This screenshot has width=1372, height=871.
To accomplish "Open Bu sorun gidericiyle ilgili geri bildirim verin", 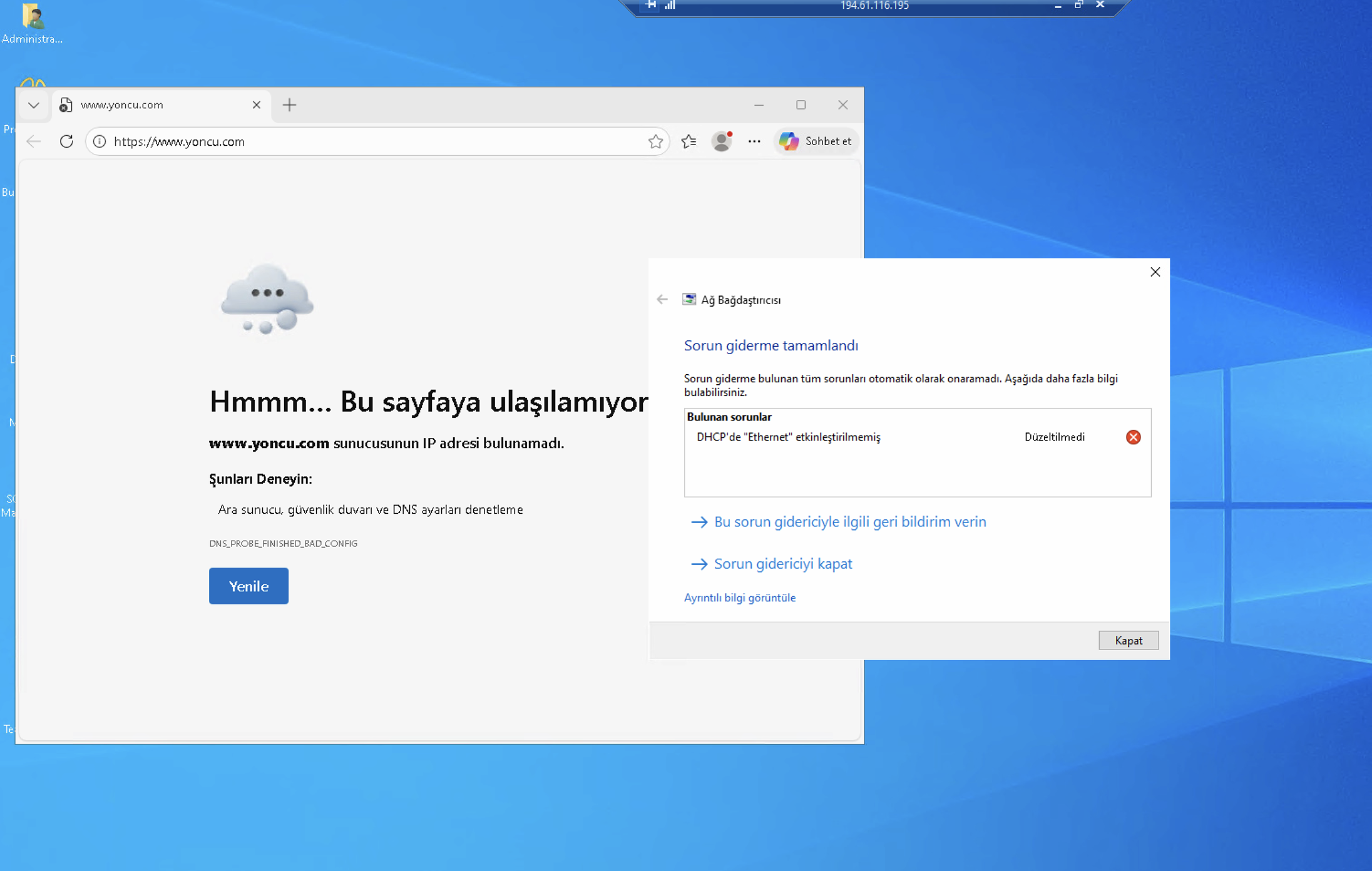I will pos(838,522).
